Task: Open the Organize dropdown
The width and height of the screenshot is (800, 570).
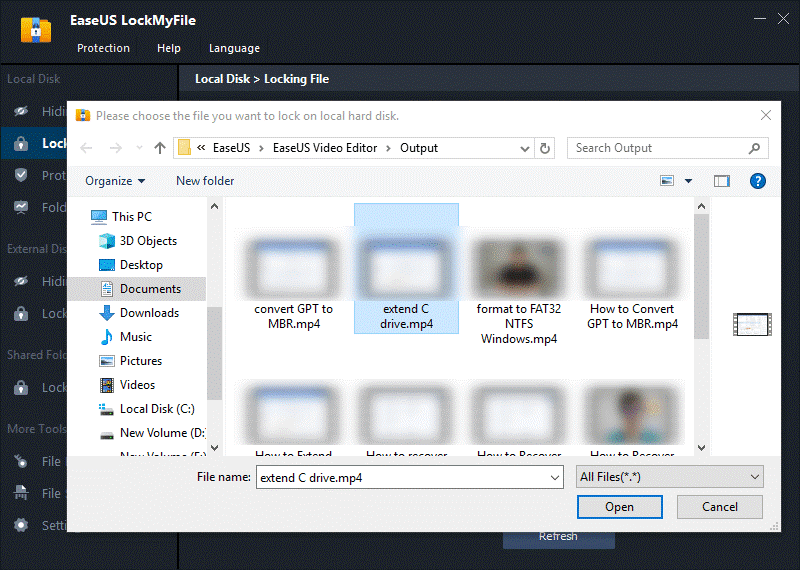Action: tap(115, 181)
